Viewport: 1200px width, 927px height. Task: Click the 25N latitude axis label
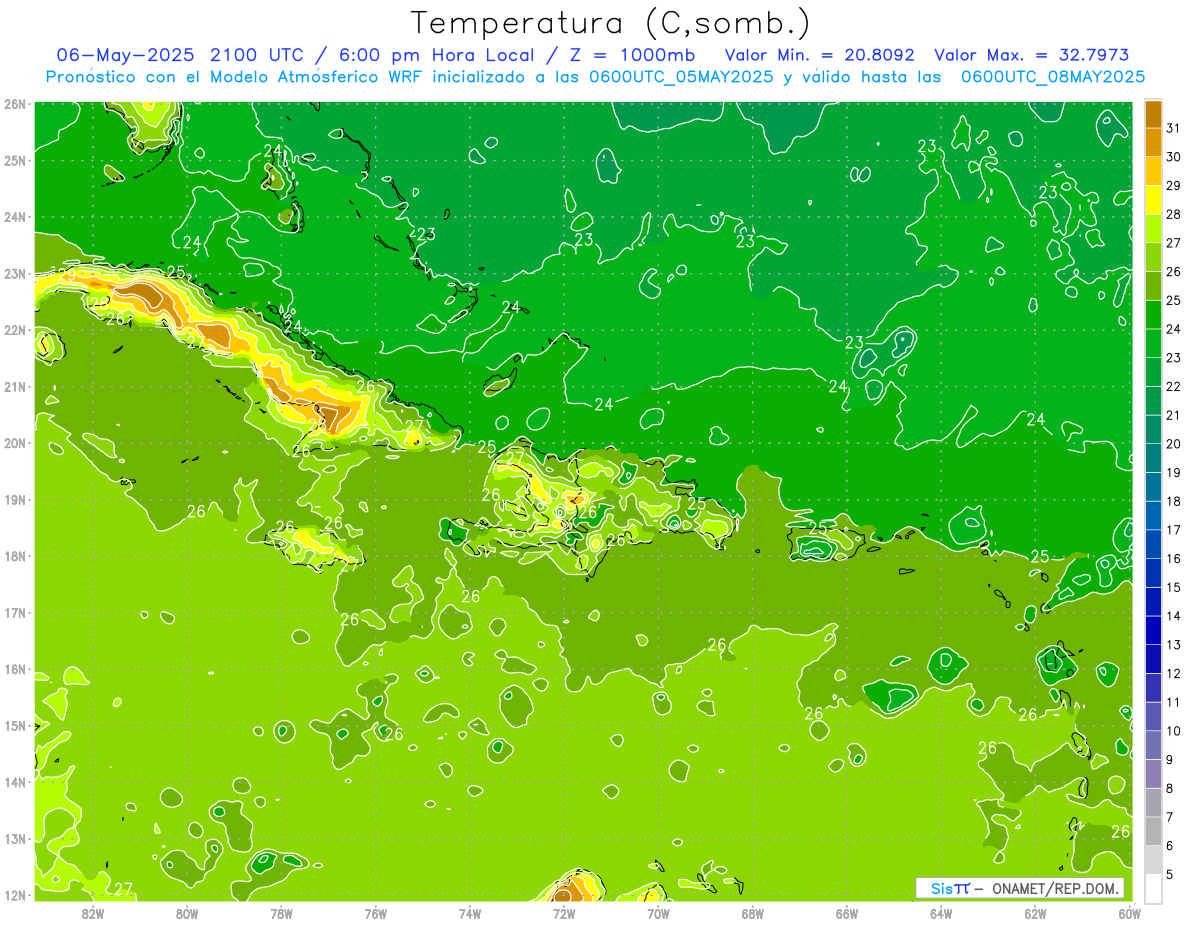pyautogui.click(x=15, y=160)
